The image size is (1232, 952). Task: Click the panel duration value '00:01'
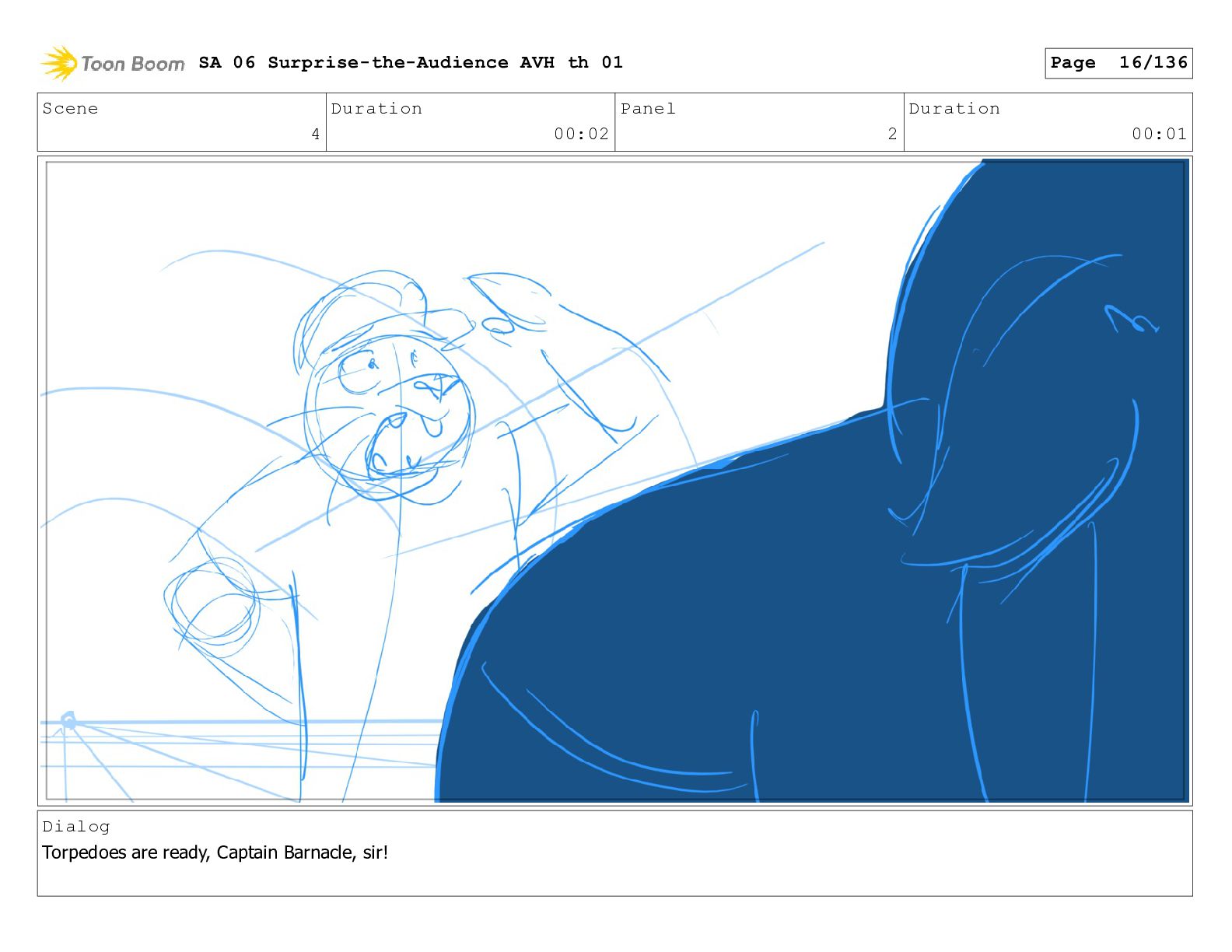[x=1159, y=134]
